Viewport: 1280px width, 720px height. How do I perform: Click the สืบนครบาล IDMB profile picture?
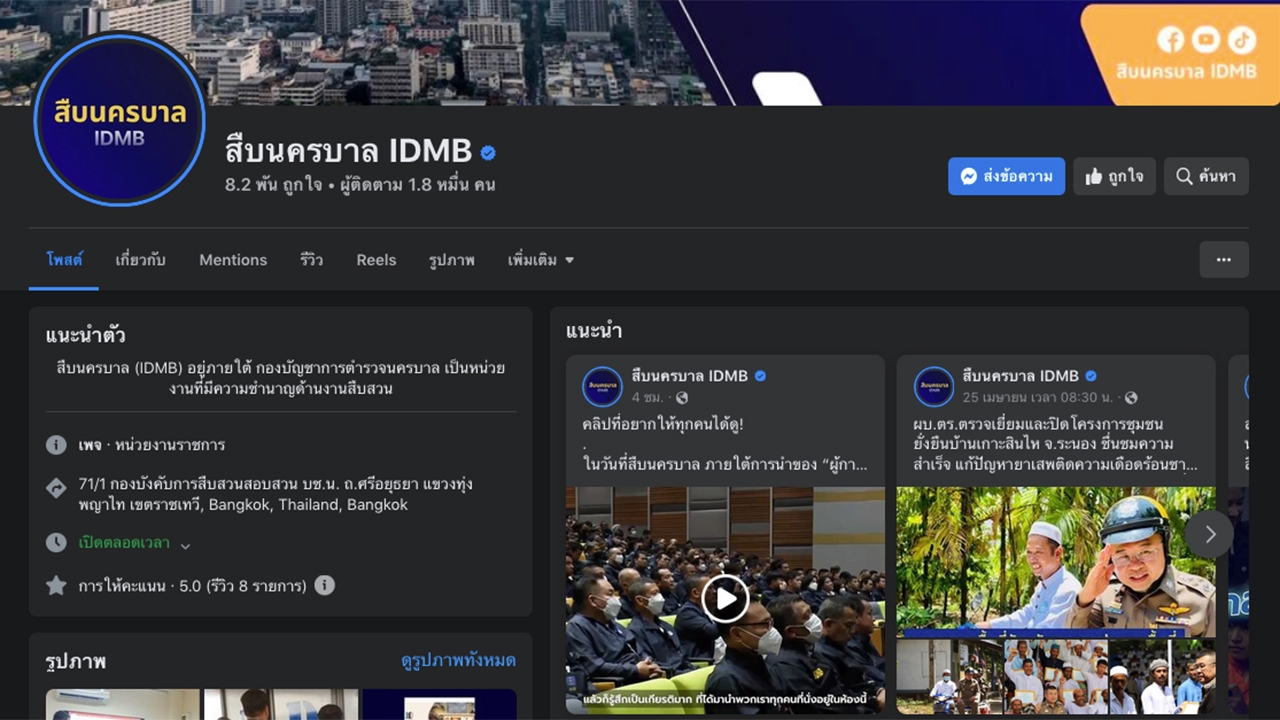point(119,120)
